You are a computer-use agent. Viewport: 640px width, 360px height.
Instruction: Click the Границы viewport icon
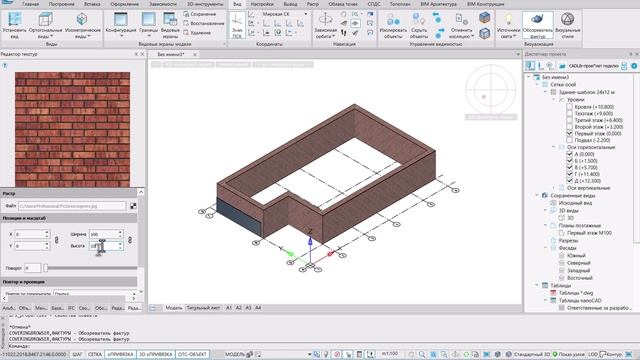pos(148,20)
